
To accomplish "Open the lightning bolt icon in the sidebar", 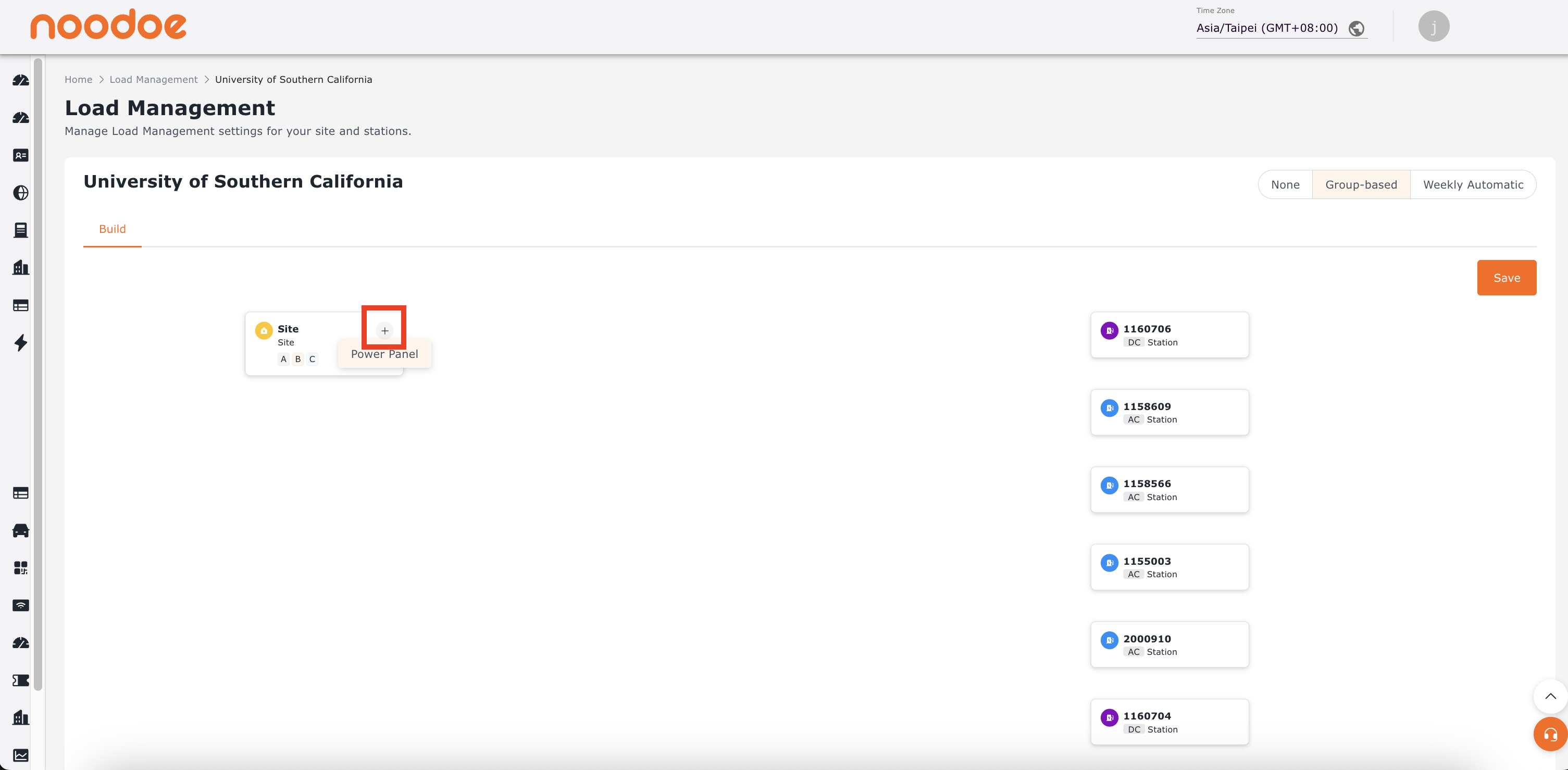I will pos(21,343).
